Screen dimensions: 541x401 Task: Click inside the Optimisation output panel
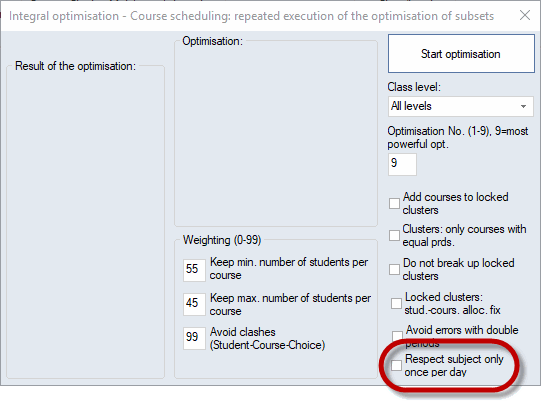tap(276, 136)
